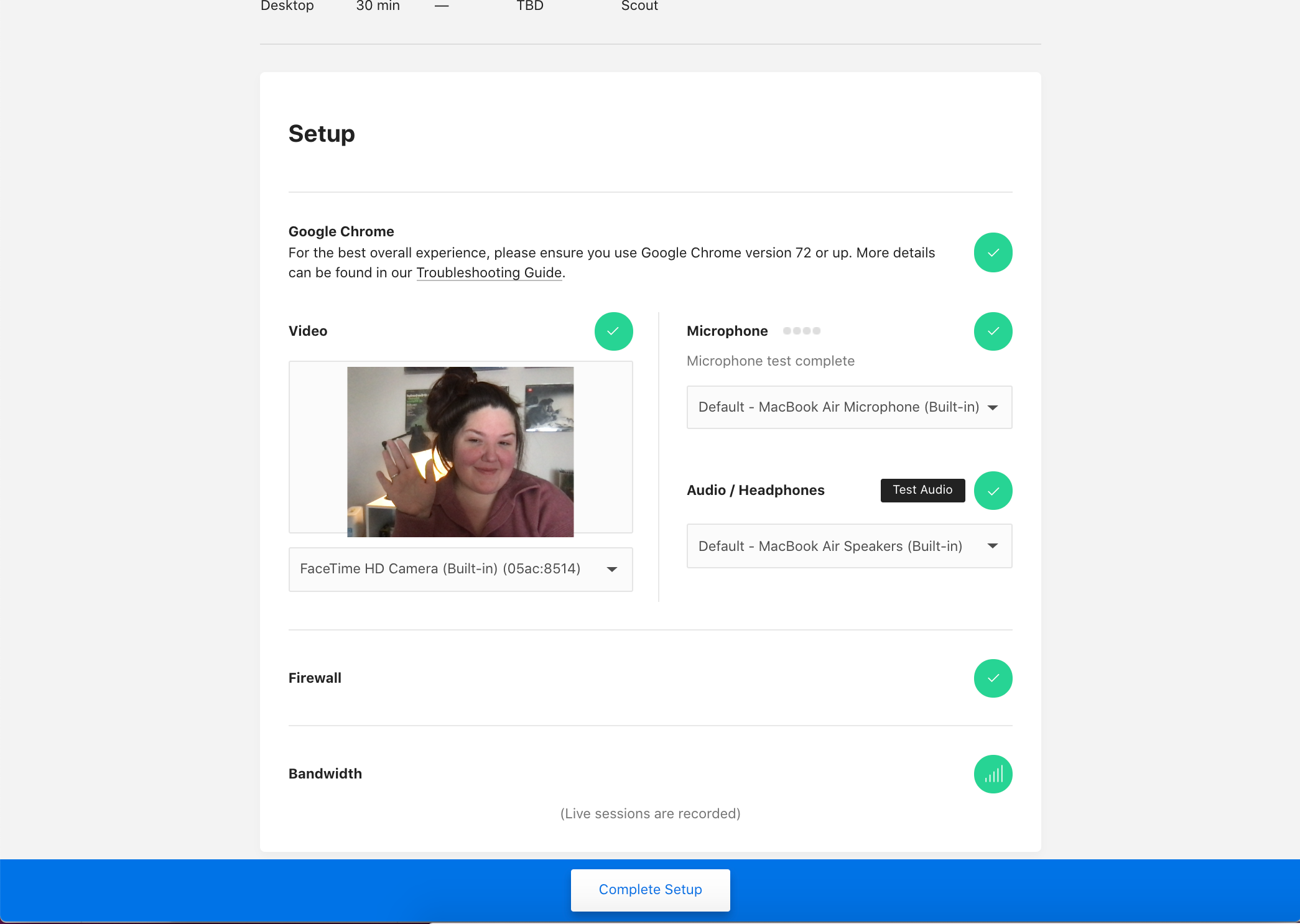Viewport: 1300px width, 924px height.
Task: Click the 'Firewall' label
Action: pos(315,678)
